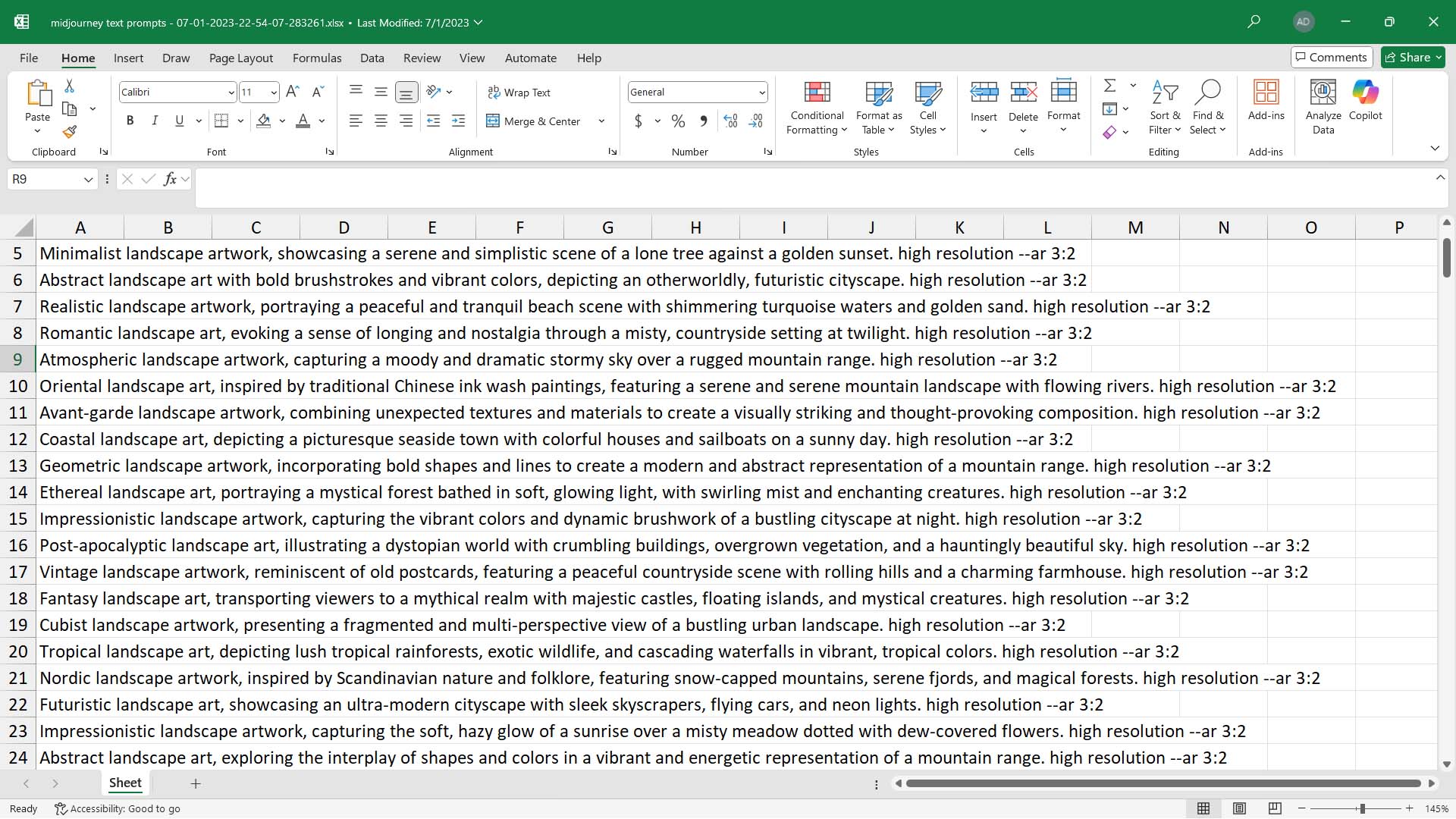
Task: Open Conditional Formatting options
Action: point(816,106)
